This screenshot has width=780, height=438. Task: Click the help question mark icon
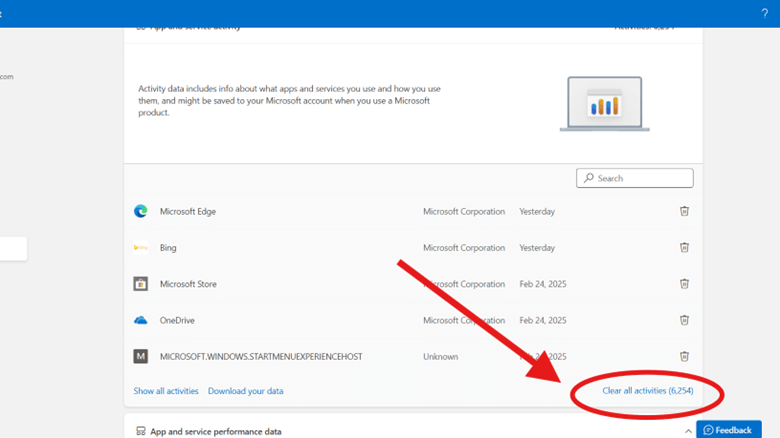765,13
